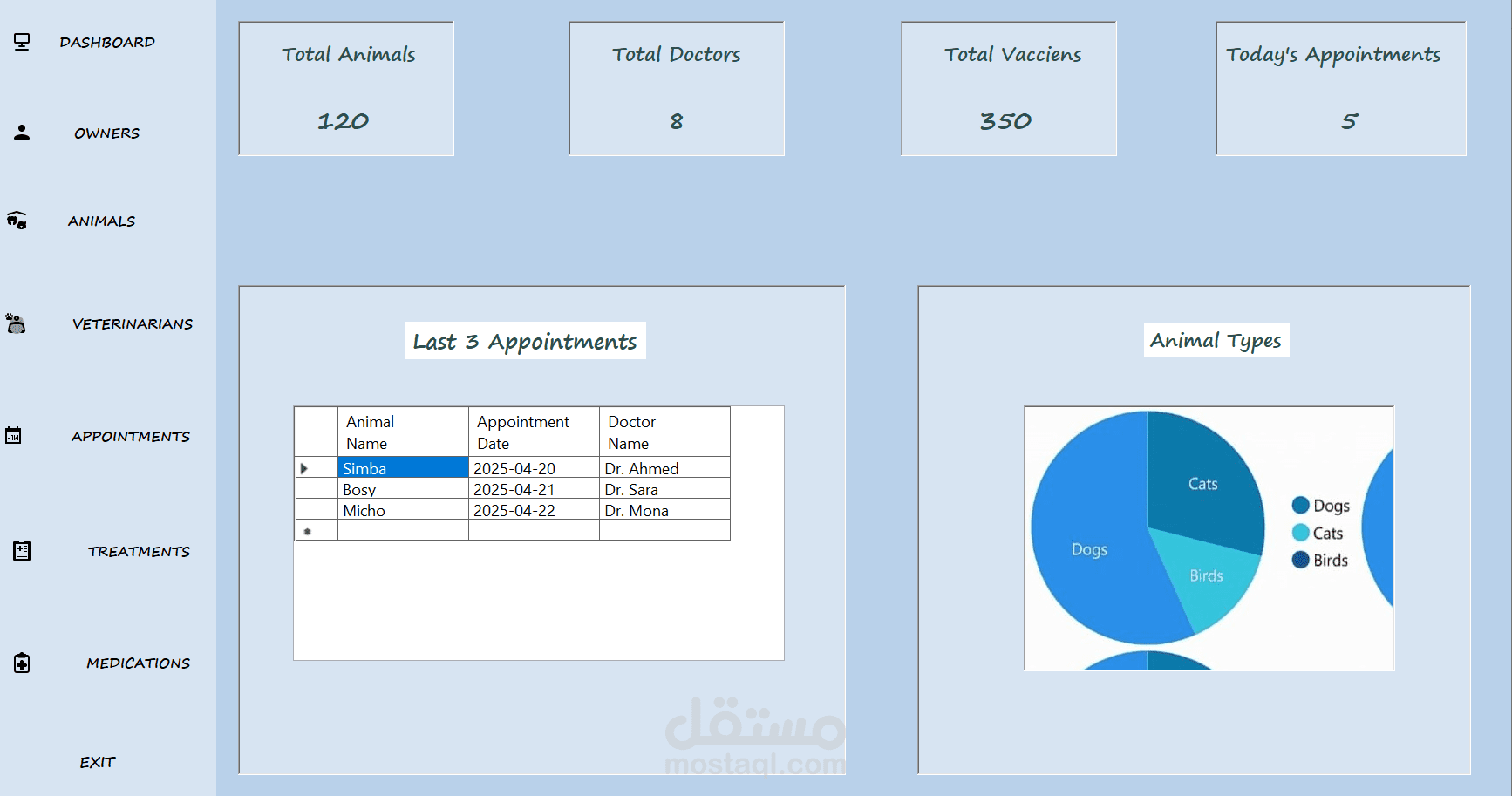Click the Today's Appointments value 5
This screenshot has height=796, width=1512.
(1349, 121)
